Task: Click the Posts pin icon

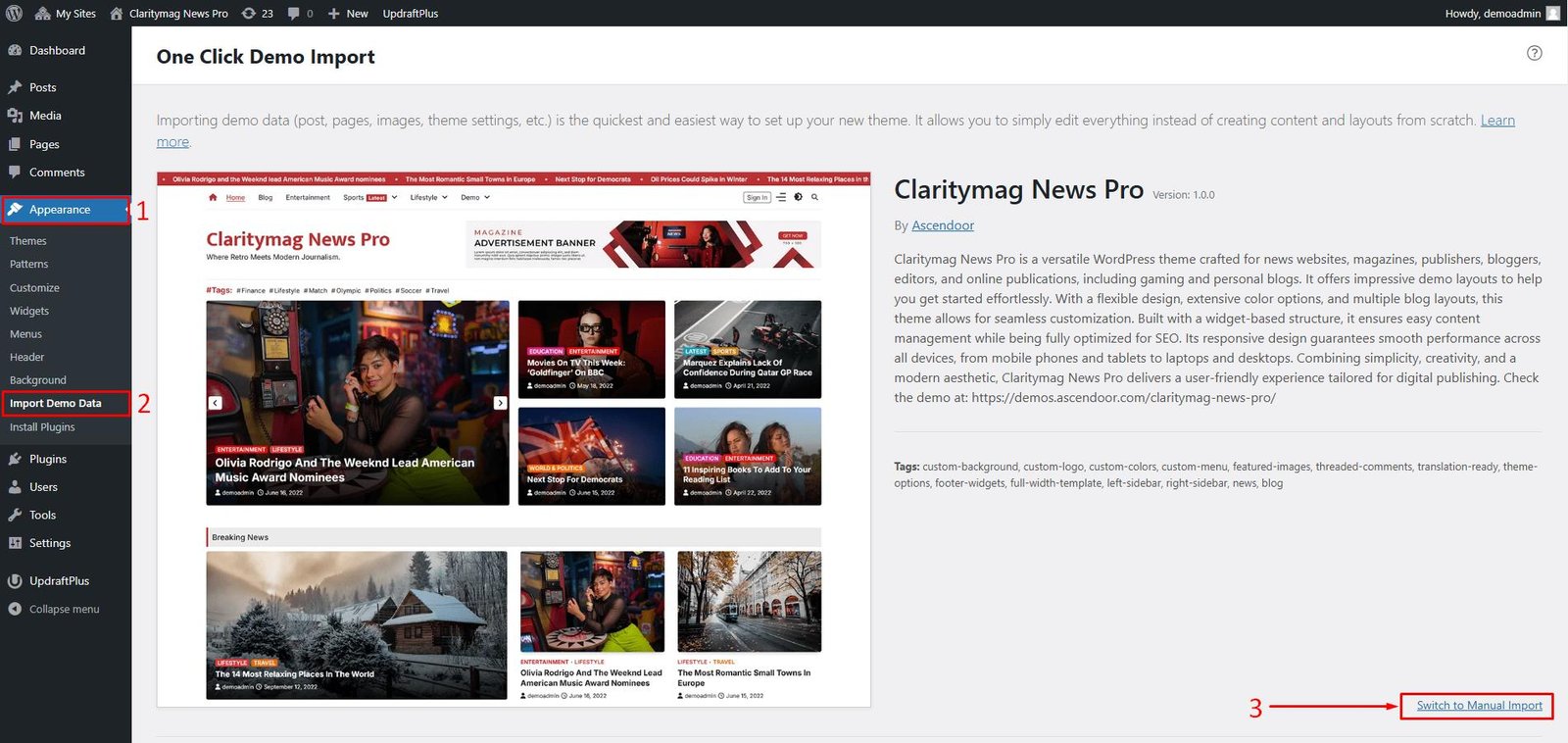Action: (15, 87)
